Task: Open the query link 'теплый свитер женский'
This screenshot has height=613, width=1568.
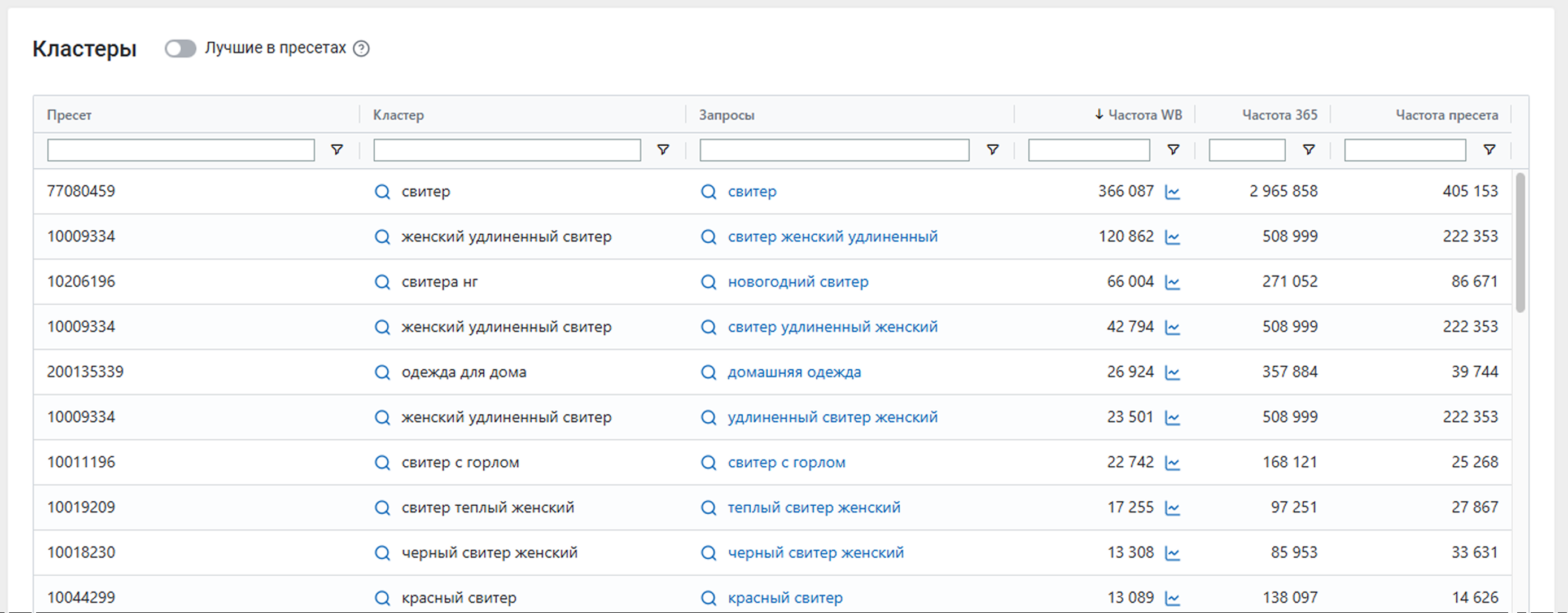Action: pyautogui.click(x=814, y=507)
